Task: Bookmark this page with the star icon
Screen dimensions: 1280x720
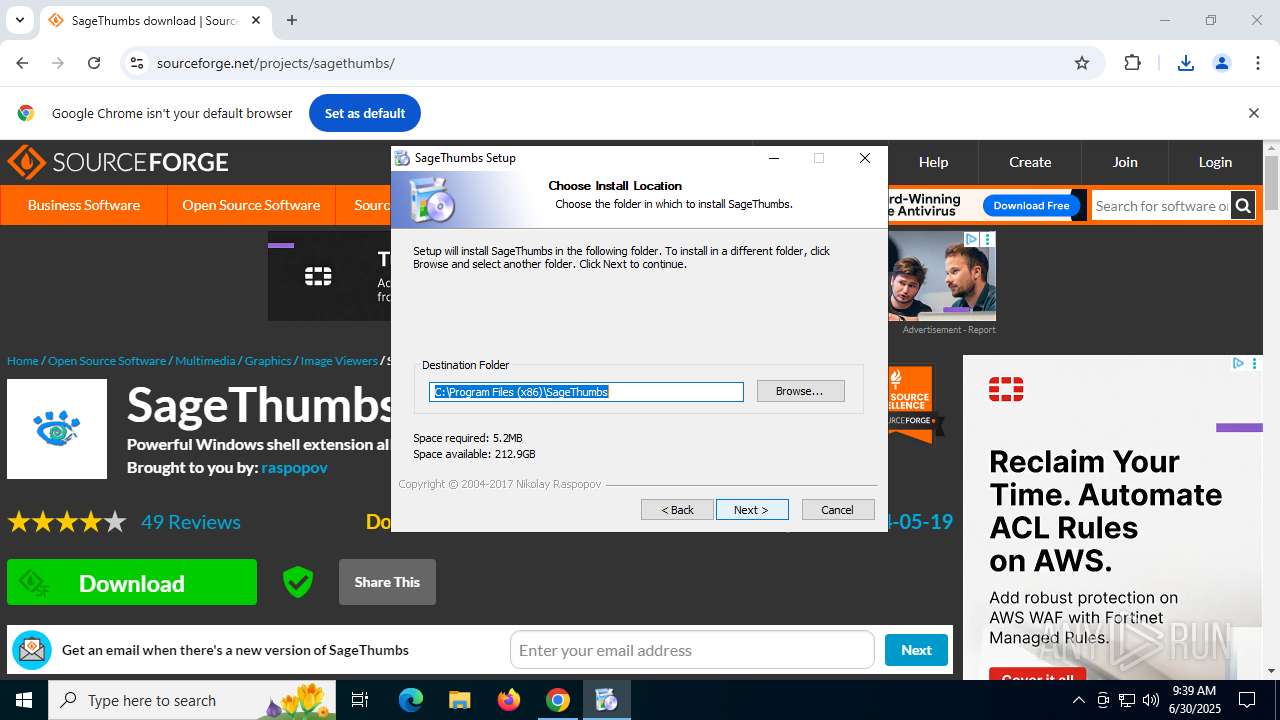Action: (1082, 63)
